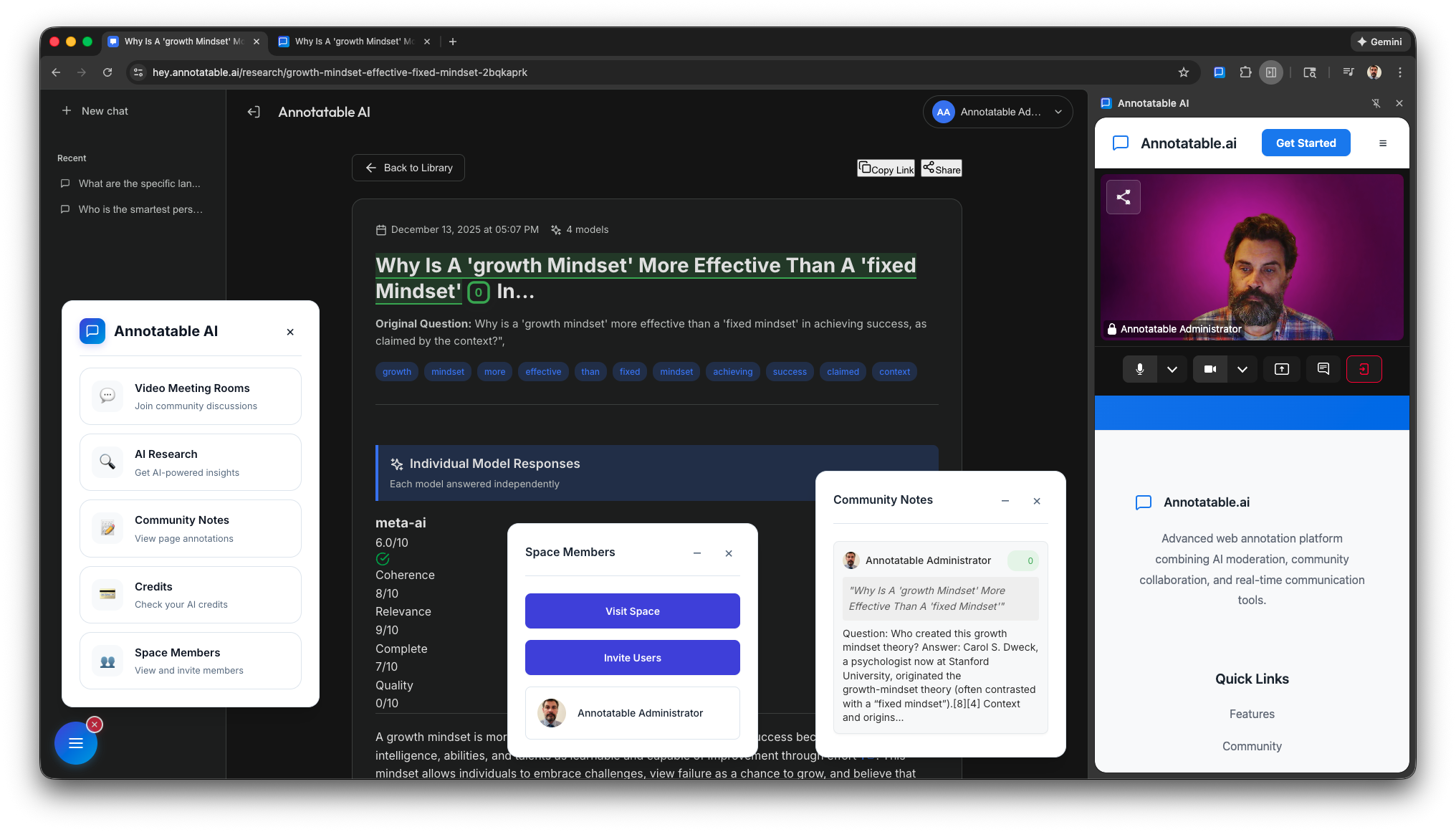Switch to the second browser tab
This screenshot has width=1456, height=832.
tap(351, 42)
